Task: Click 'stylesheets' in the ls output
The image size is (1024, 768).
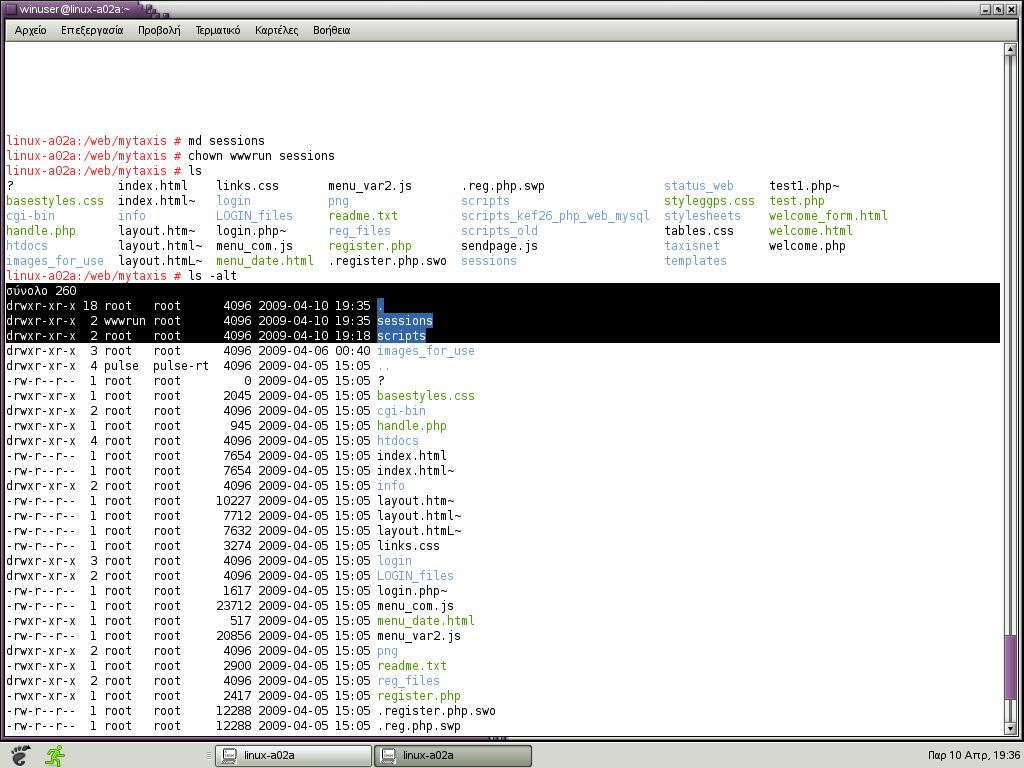Action: 702,216
